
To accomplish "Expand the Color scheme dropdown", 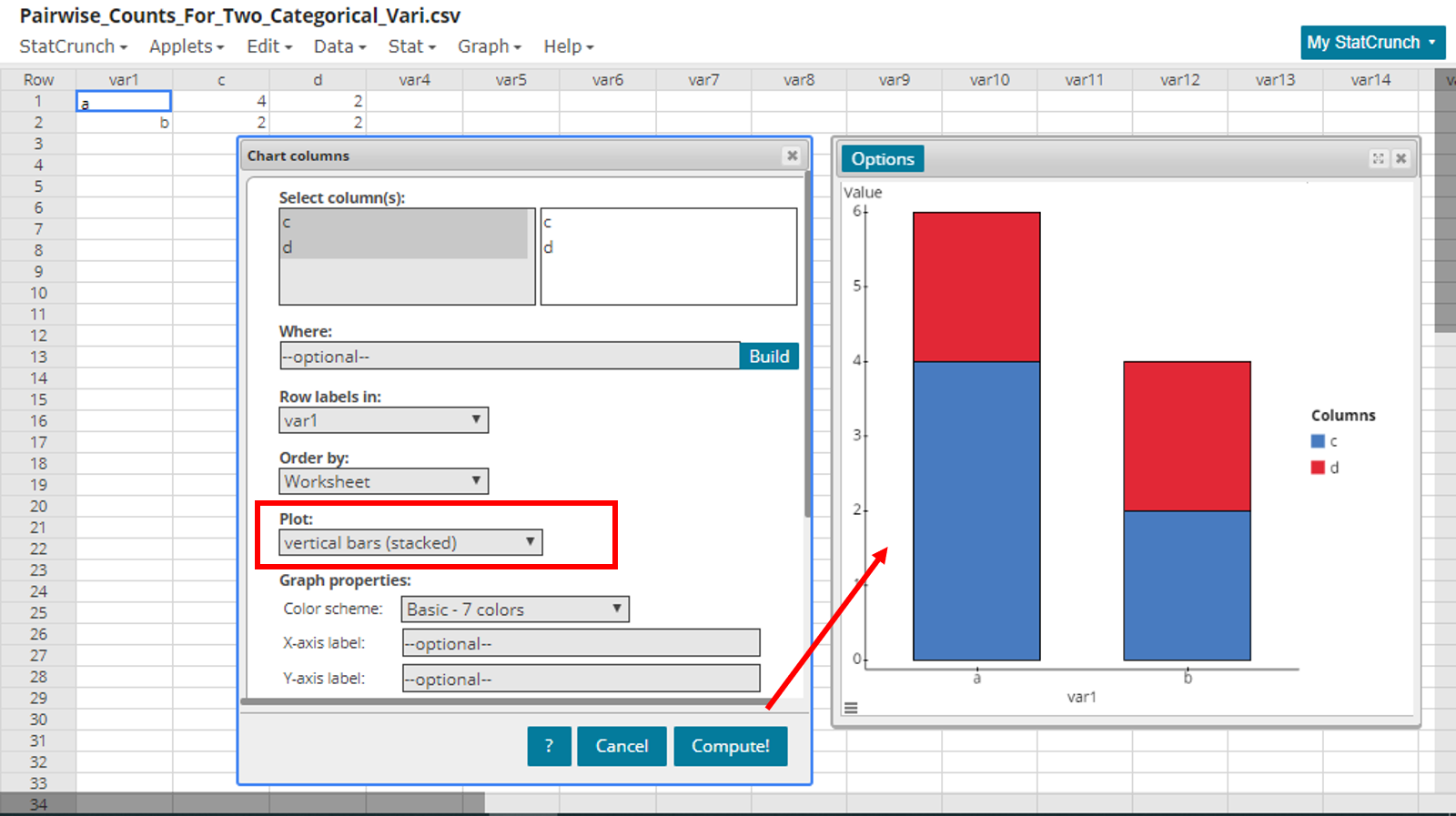I will click(514, 609).
